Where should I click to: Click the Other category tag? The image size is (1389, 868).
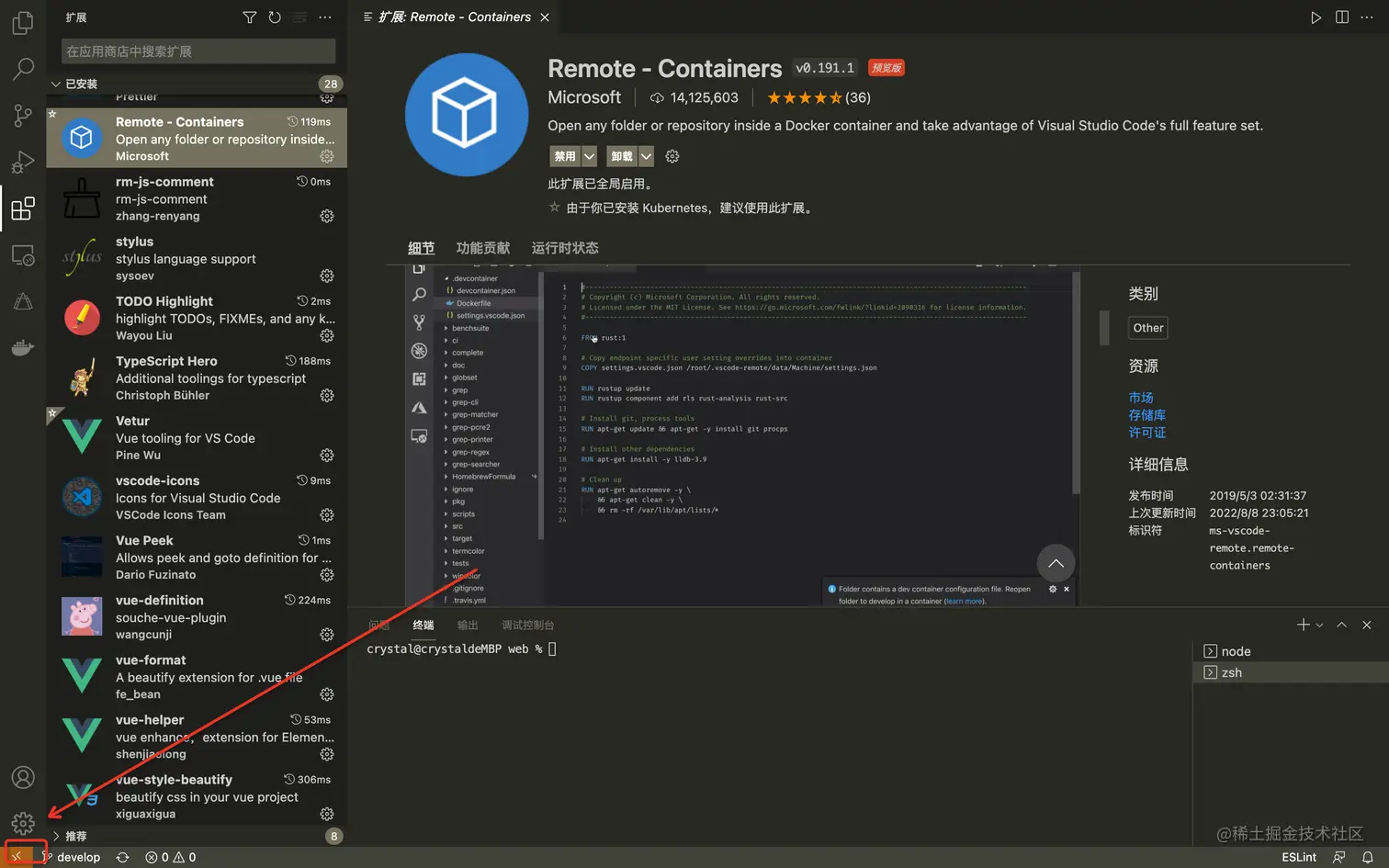1148,328
